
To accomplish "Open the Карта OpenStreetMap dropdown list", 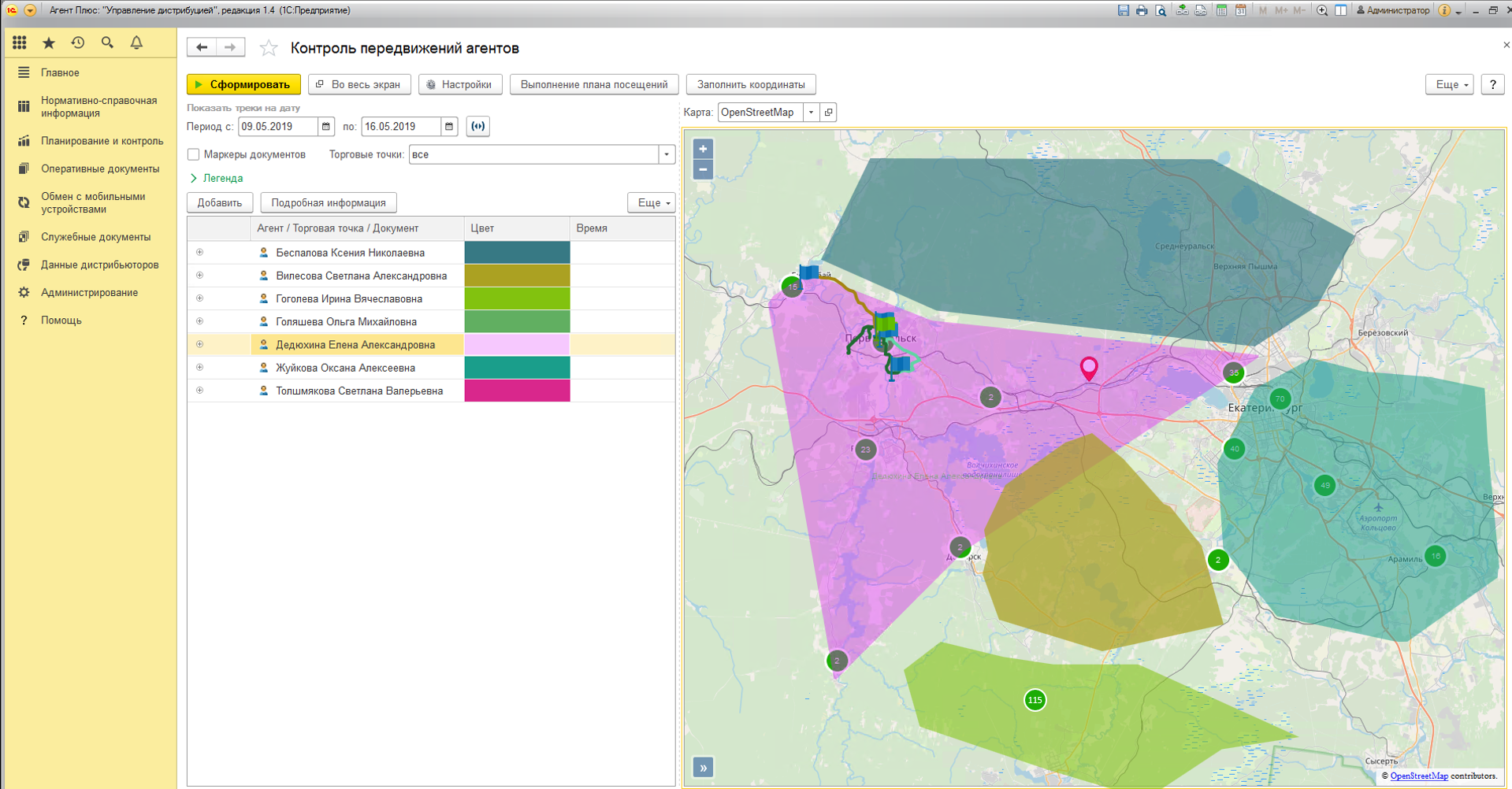I will pos(811,113).
